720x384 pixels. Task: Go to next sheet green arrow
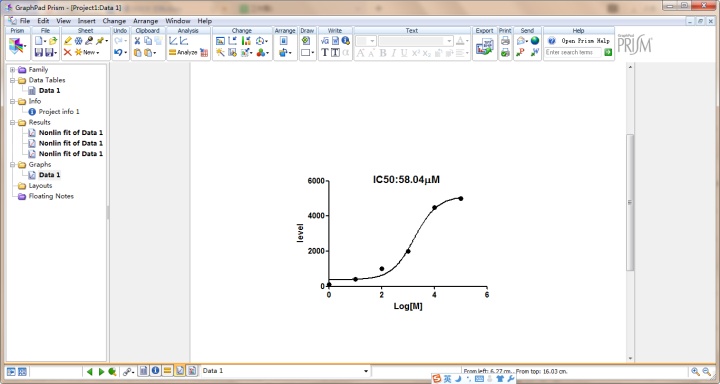click(x=101, y=371)
